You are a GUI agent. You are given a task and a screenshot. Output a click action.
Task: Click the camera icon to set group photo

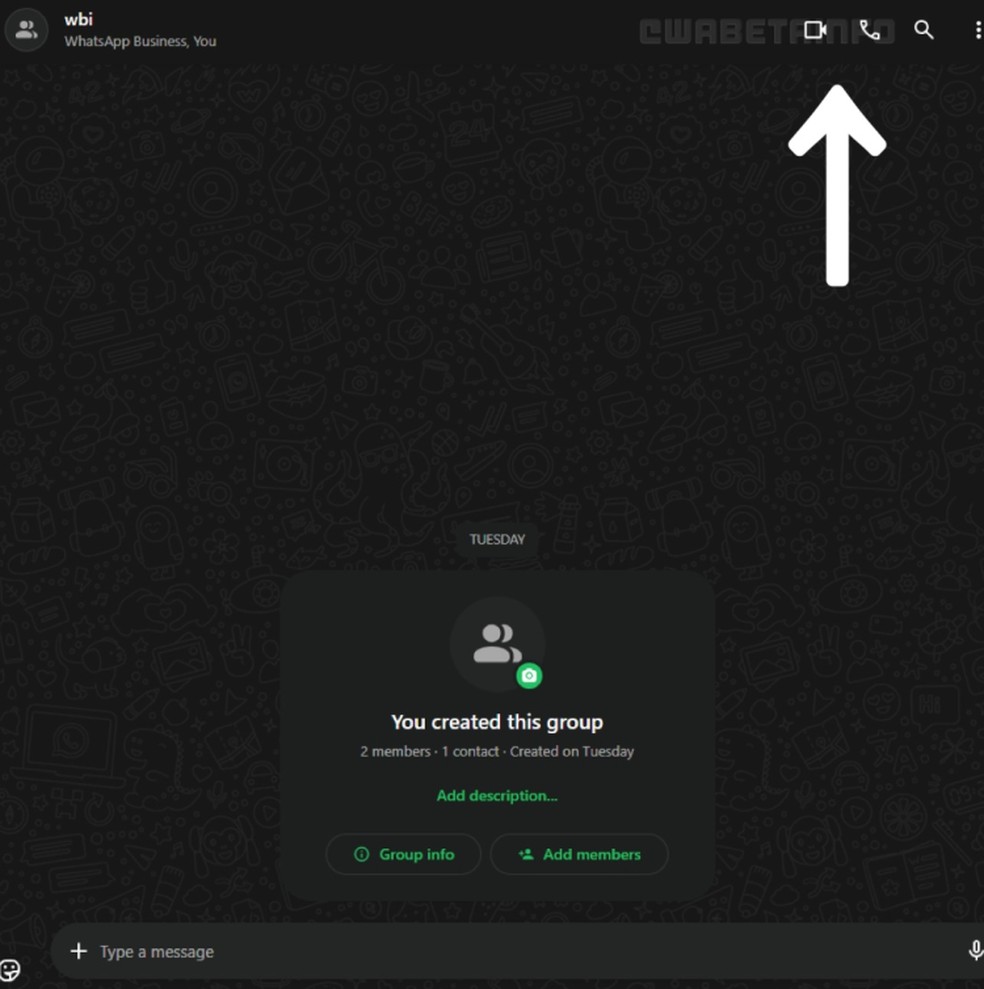click(x=530, y=676)
